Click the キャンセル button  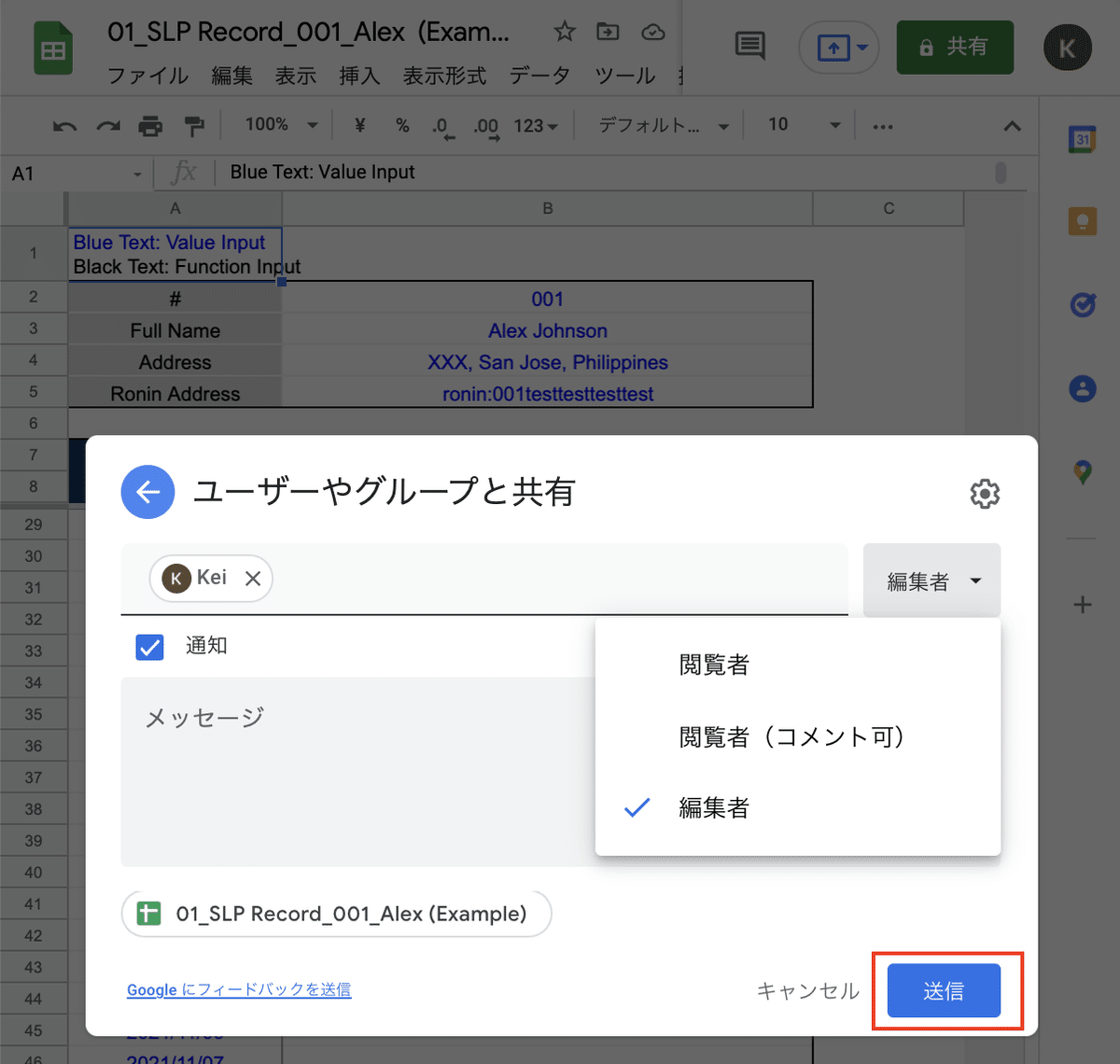807,990
